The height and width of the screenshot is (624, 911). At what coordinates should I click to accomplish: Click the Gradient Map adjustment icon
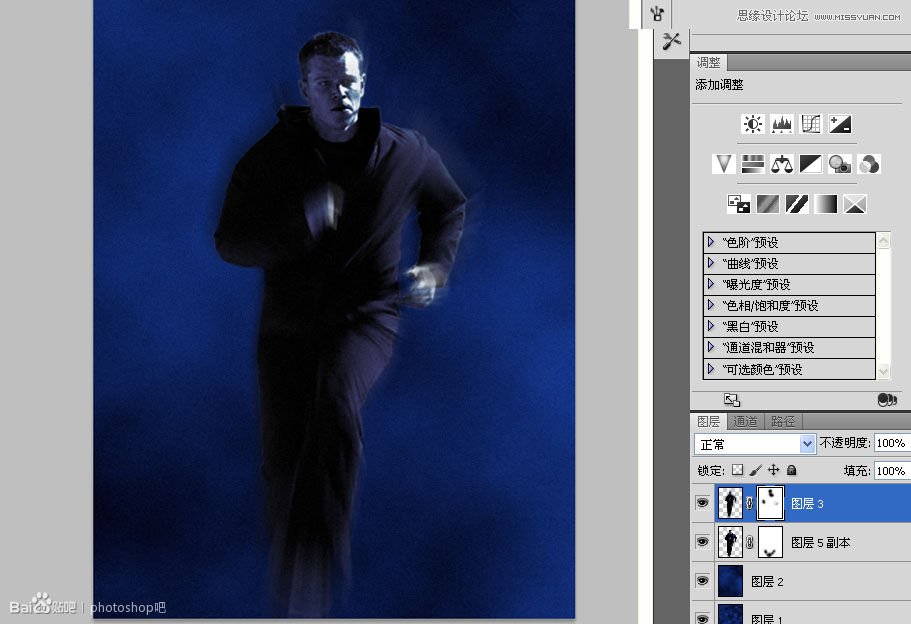[x=826, y=203]
